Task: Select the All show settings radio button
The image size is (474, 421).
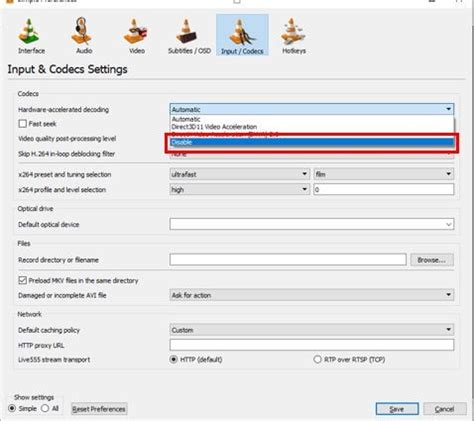Action: click(x=45, y=408)
